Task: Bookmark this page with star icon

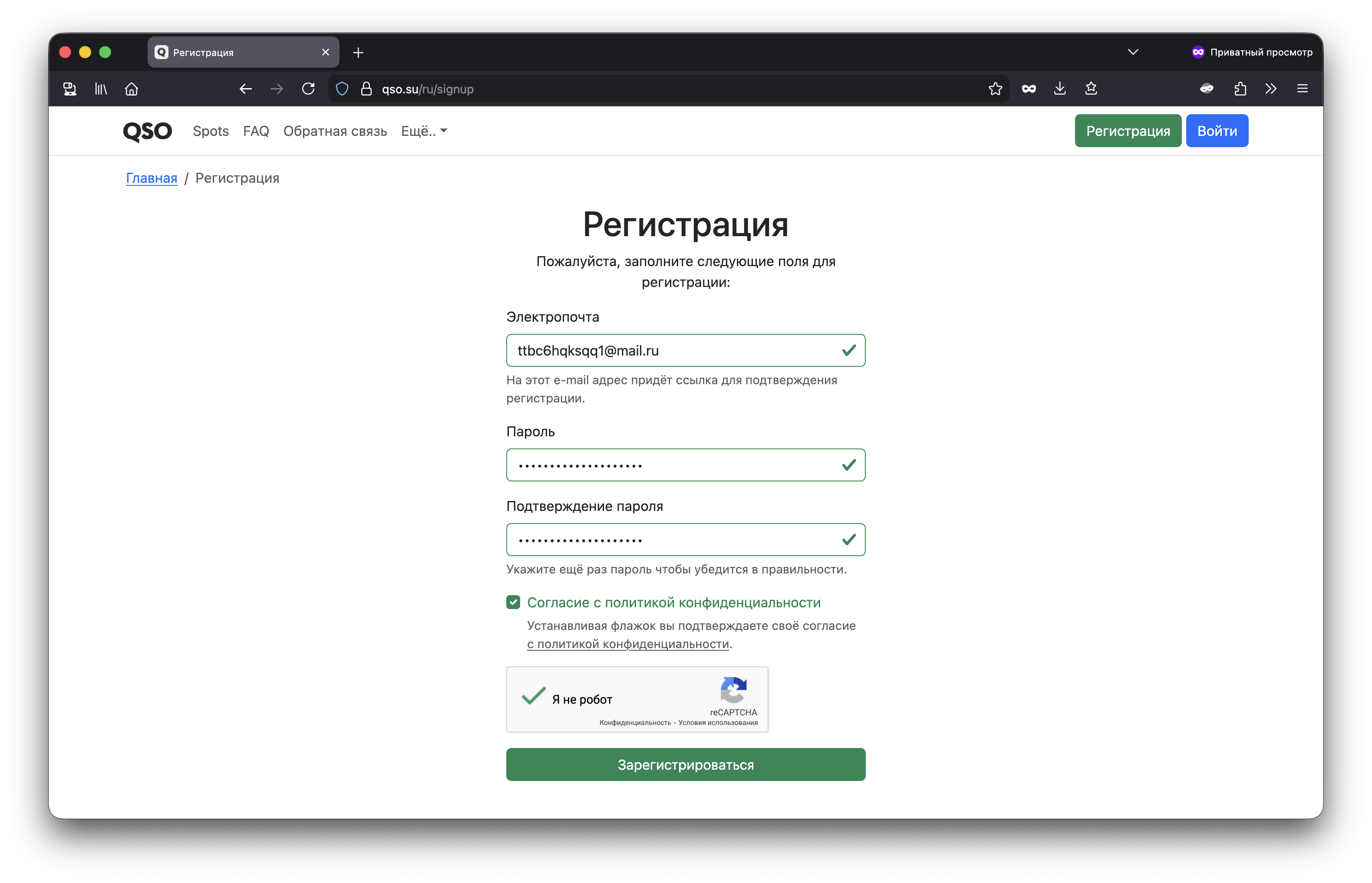Action: tap(995, 89)
